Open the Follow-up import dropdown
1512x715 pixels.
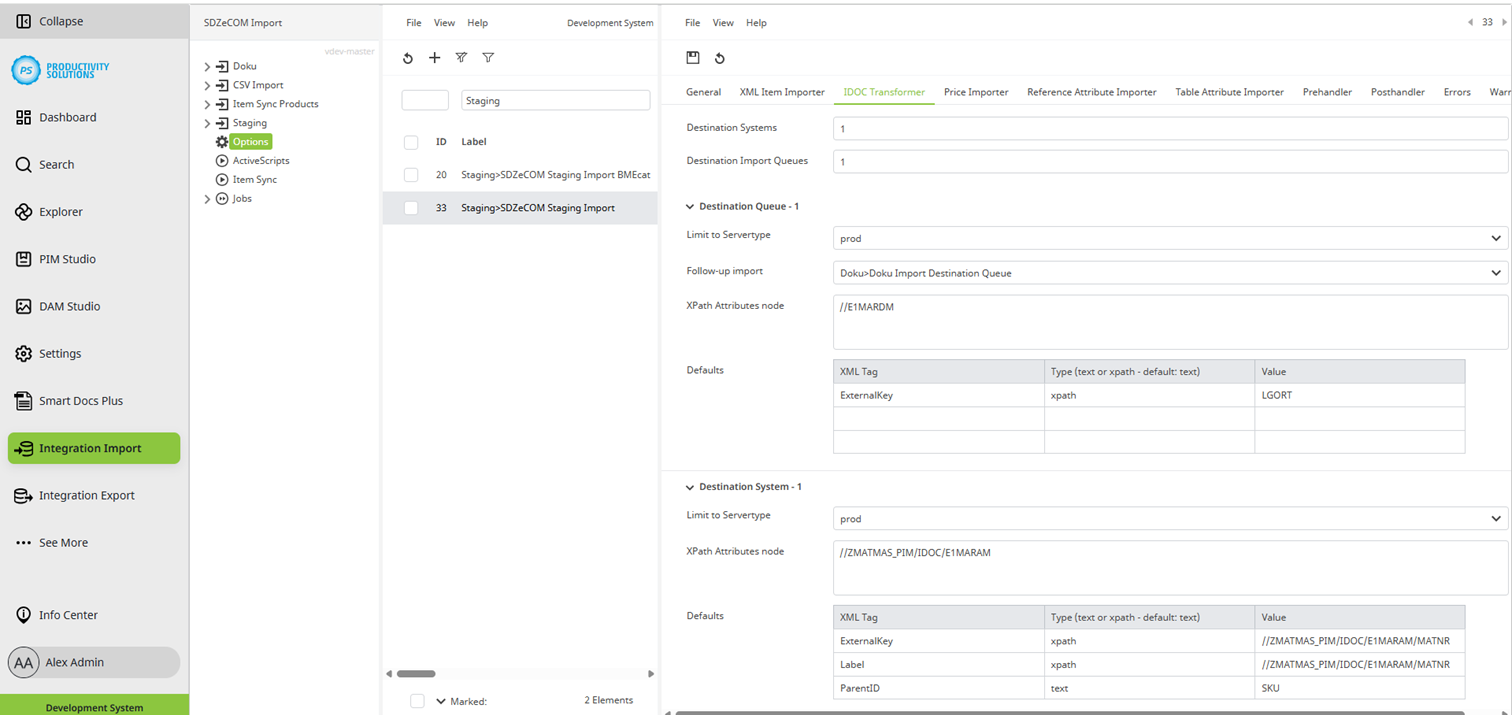pyautogui.click(x=1170, y=272)
